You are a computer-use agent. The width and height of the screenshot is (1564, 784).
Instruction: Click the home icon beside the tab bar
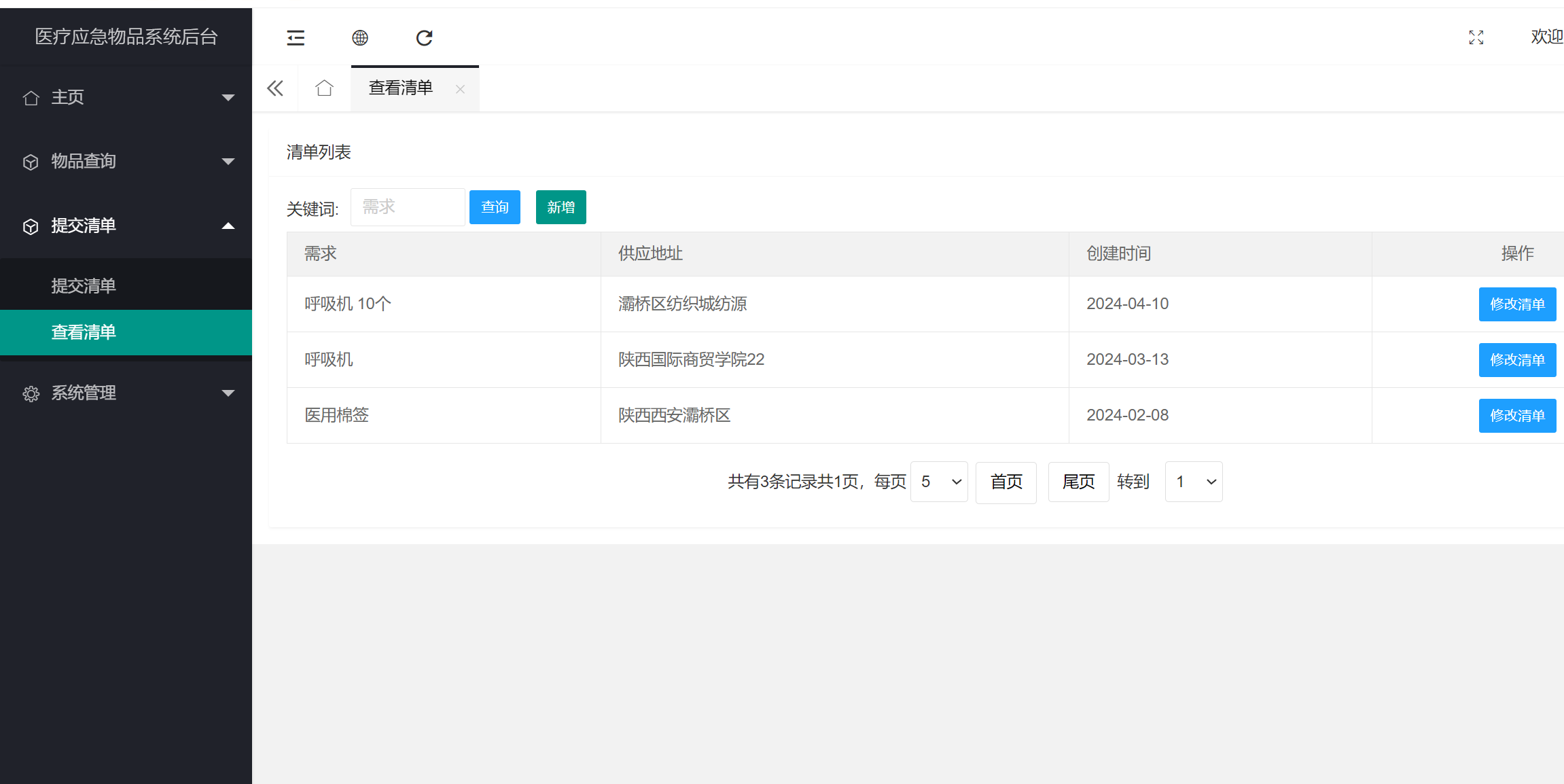pos(324,88)
